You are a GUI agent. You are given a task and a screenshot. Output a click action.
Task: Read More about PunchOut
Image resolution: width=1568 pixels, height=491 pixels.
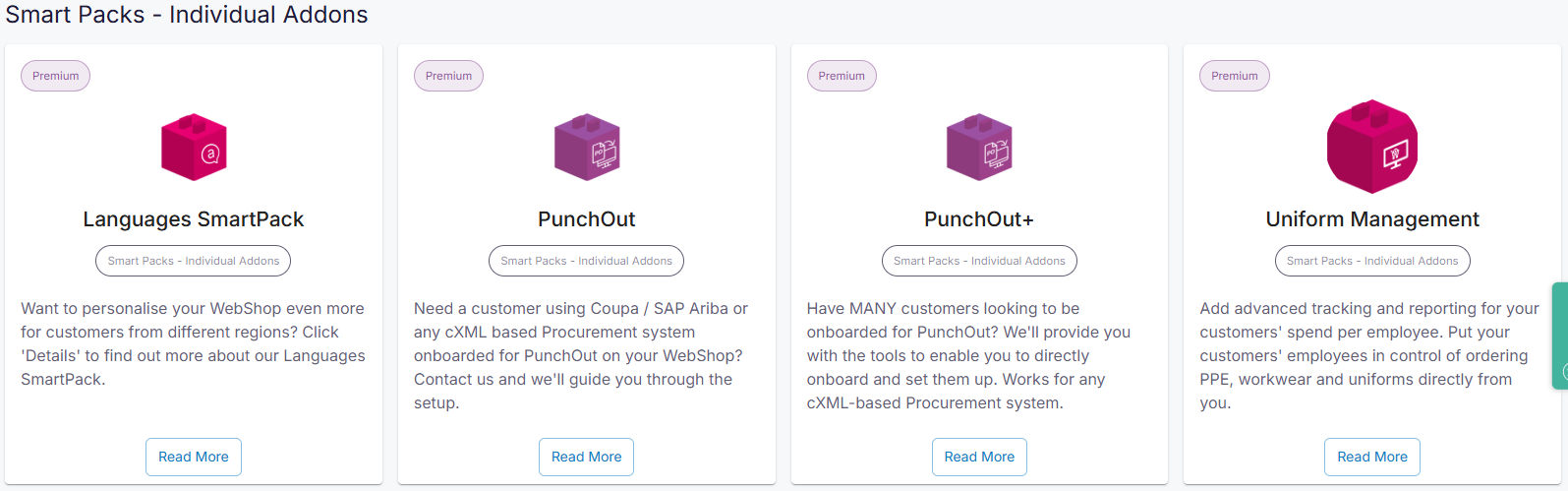click(x=587, y=457)
